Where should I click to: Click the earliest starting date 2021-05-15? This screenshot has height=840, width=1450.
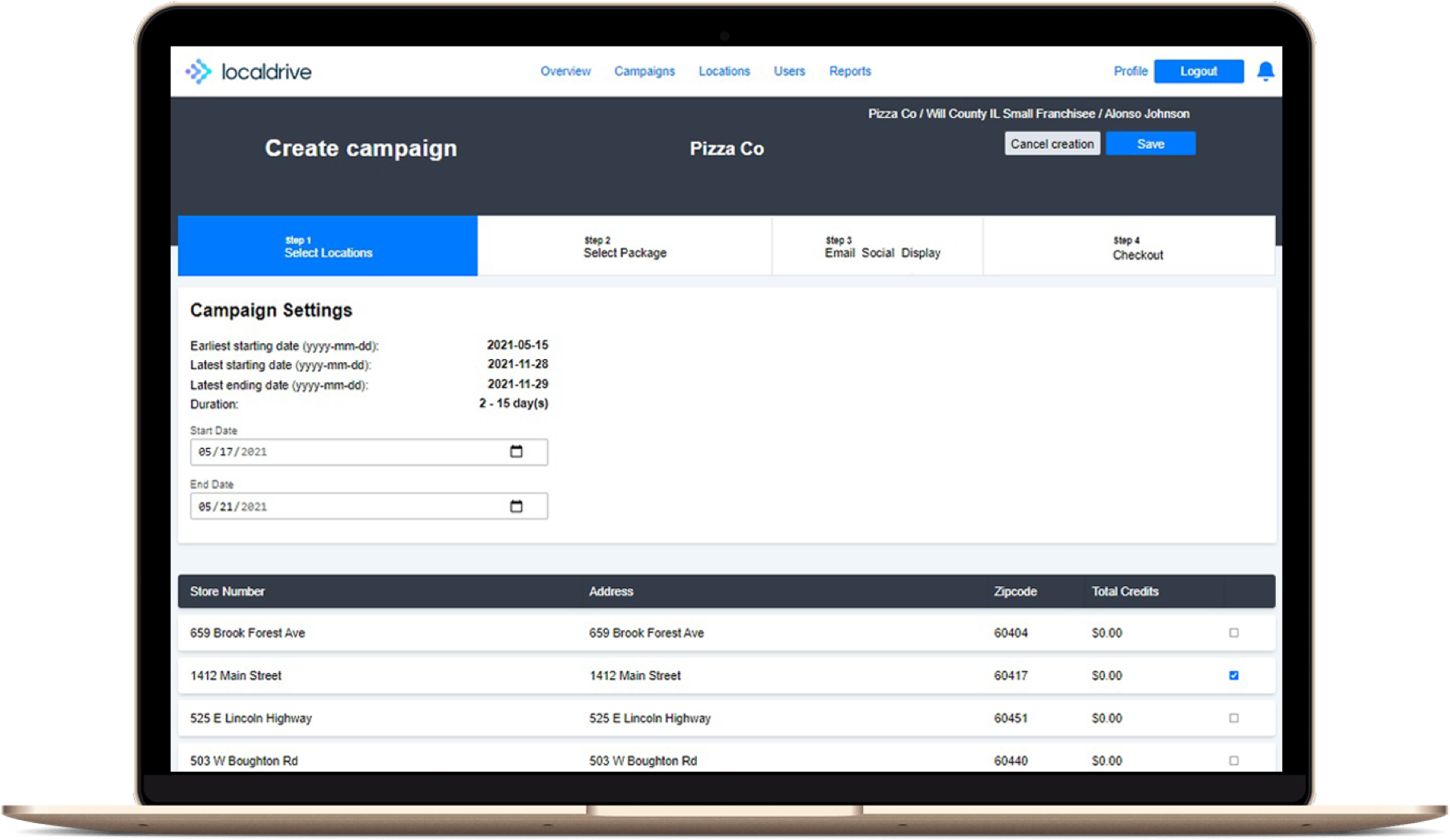tap(517, 345)
